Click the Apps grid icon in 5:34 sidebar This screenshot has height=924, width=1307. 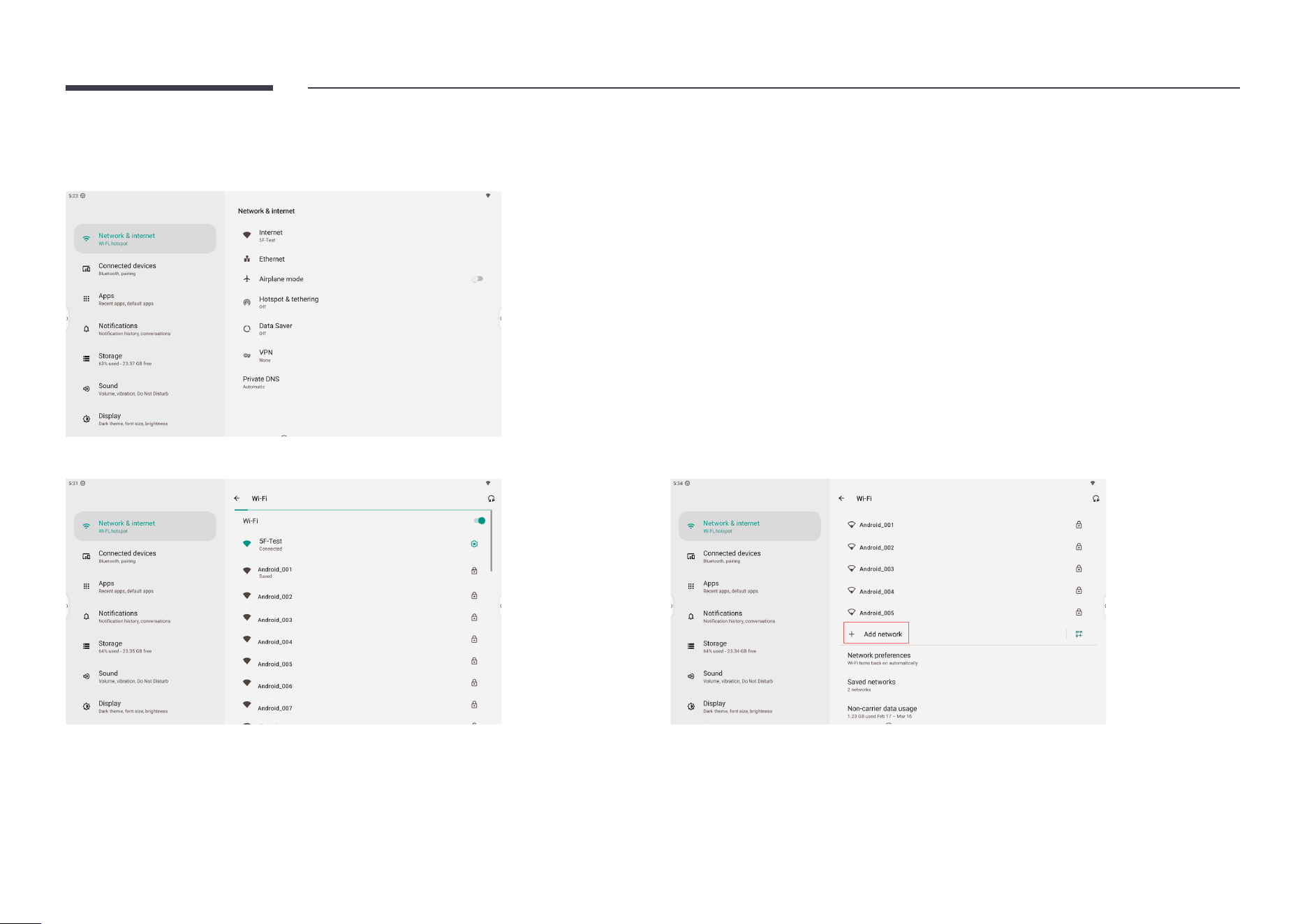point(691,586)
